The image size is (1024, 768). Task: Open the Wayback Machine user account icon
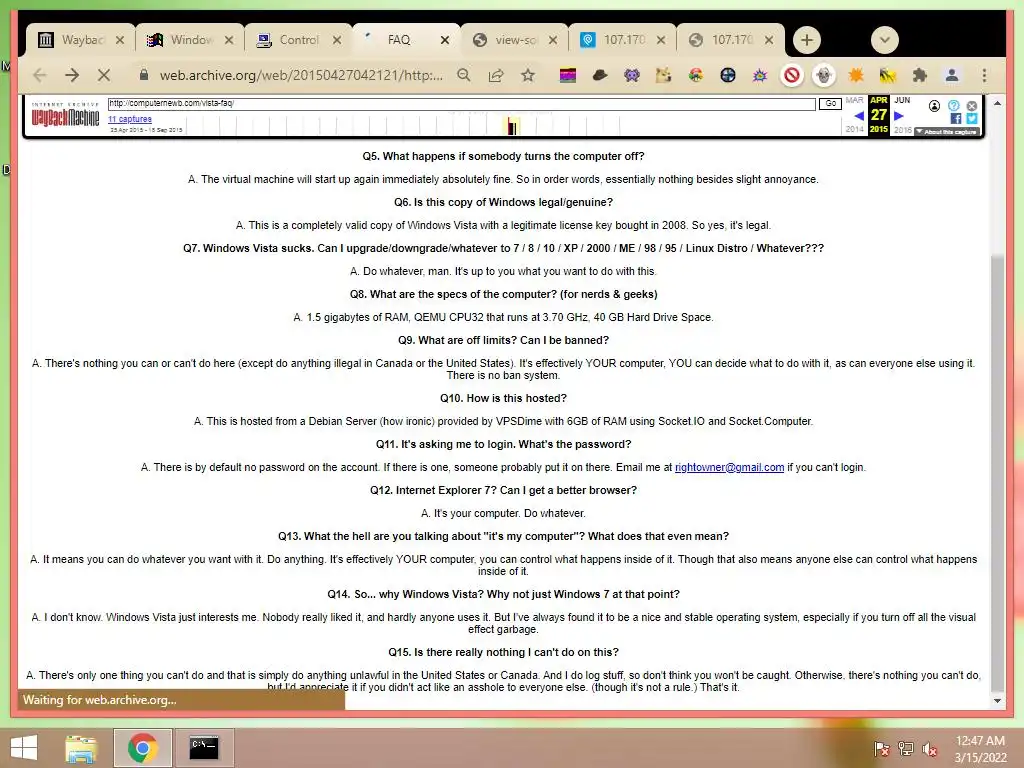(x=935, y=106)
